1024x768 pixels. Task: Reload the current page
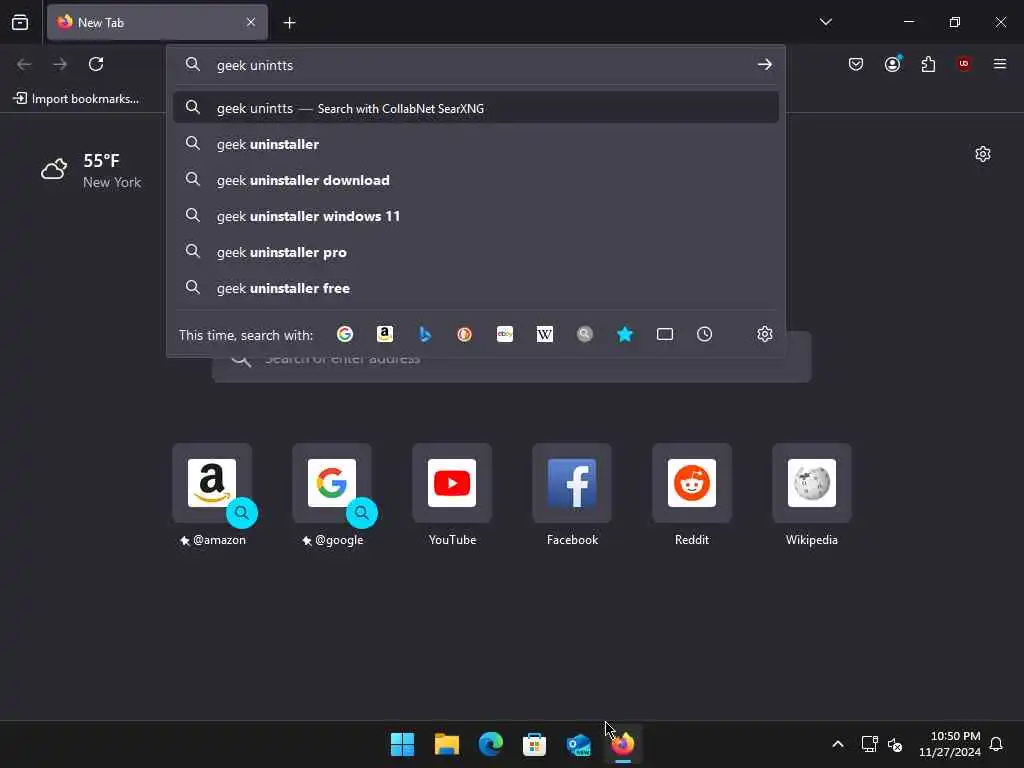tap(96, 64)
